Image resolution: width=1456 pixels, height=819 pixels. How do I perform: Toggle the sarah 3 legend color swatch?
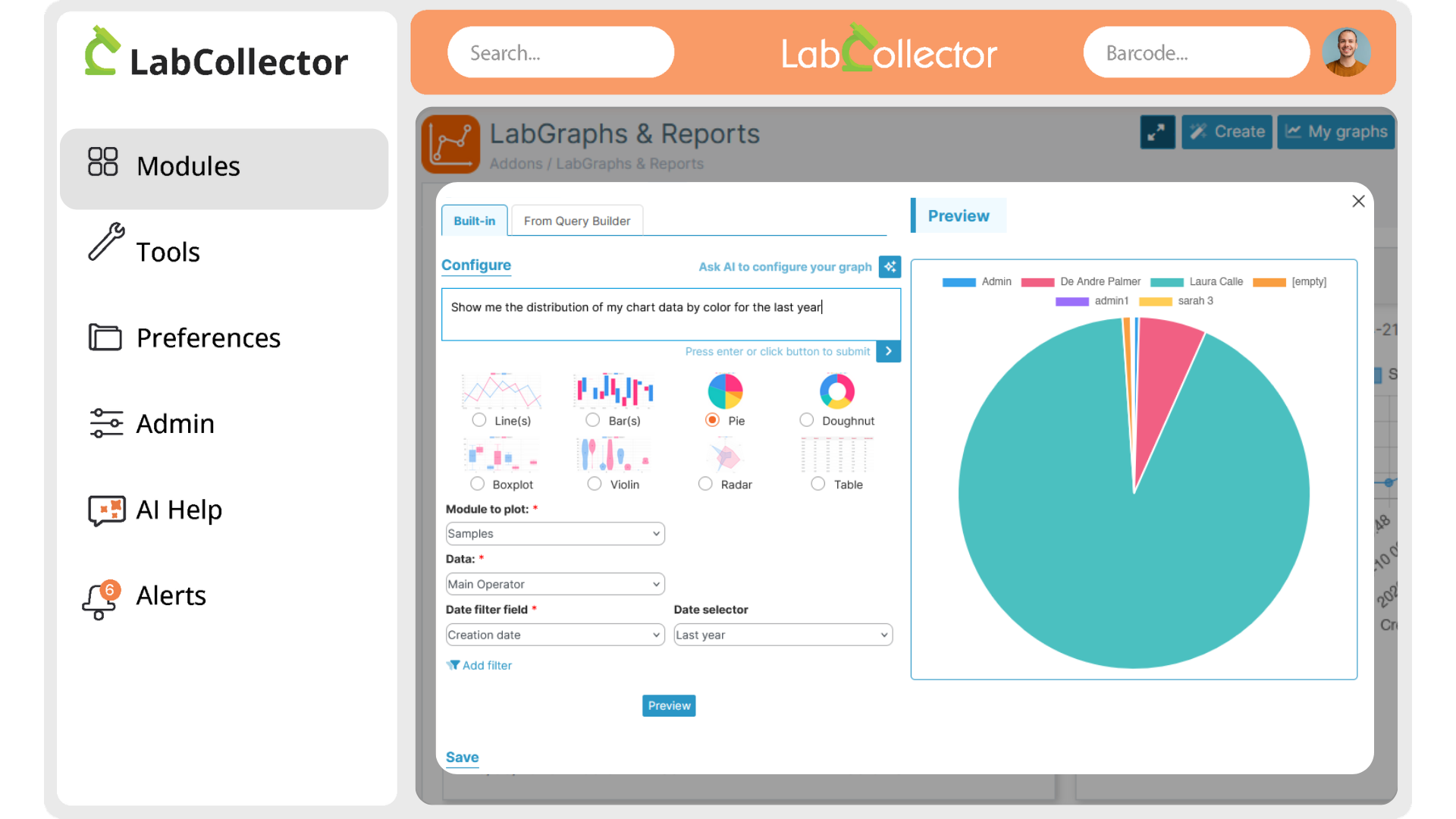pos(1156,301)
